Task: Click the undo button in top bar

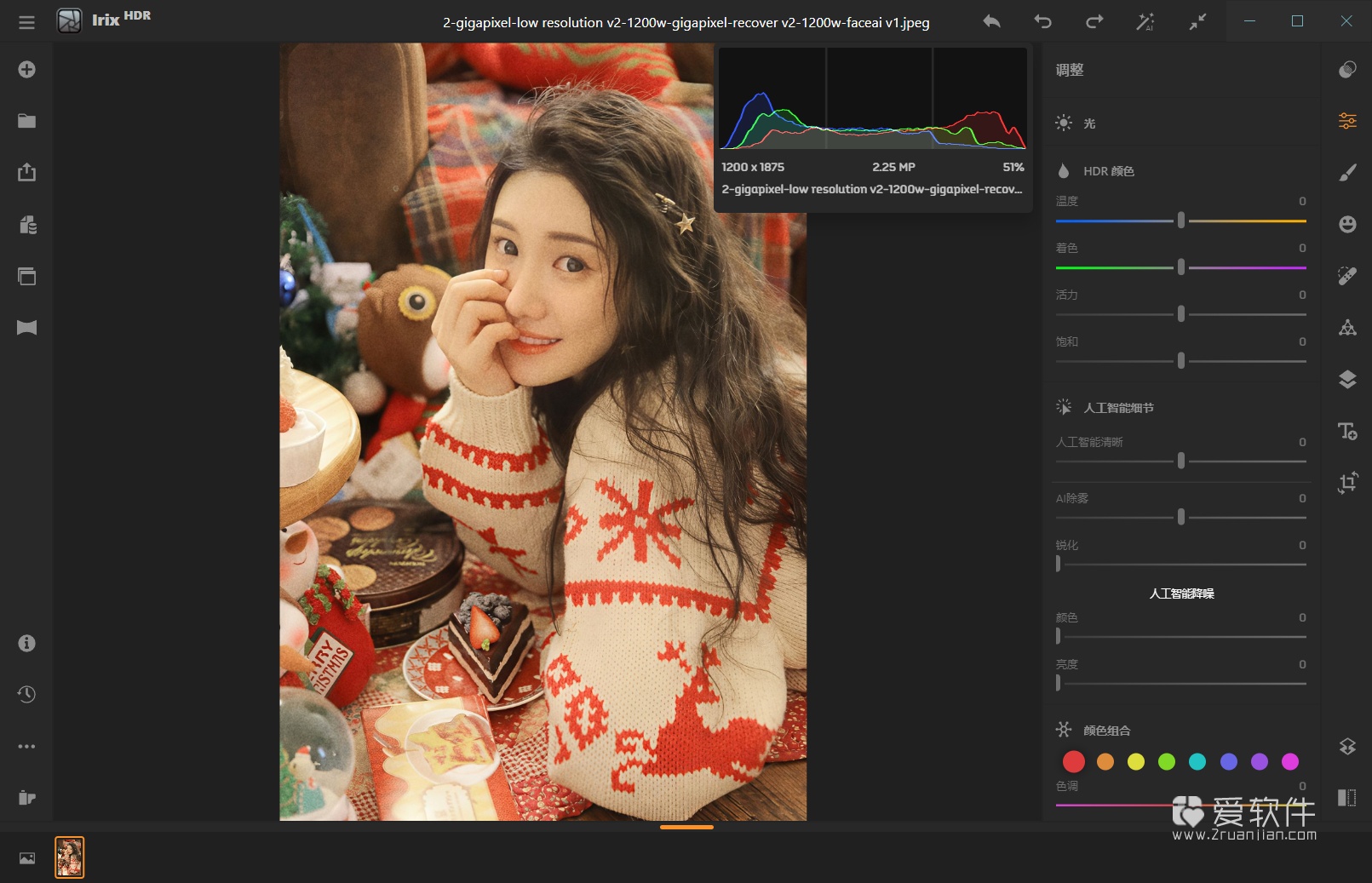Action: pos(1042,21)
